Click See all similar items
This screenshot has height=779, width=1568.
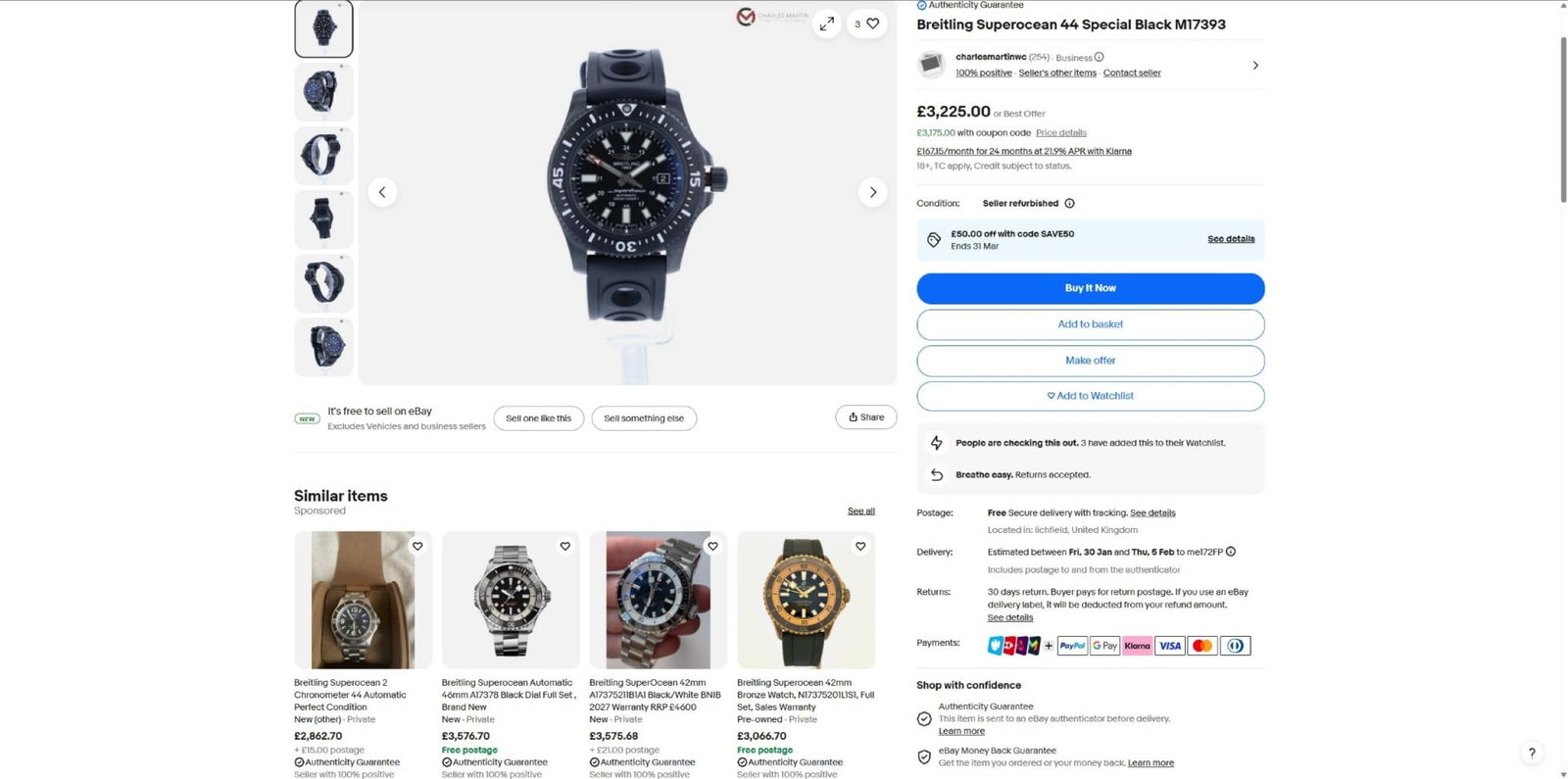tap(860, 511)
